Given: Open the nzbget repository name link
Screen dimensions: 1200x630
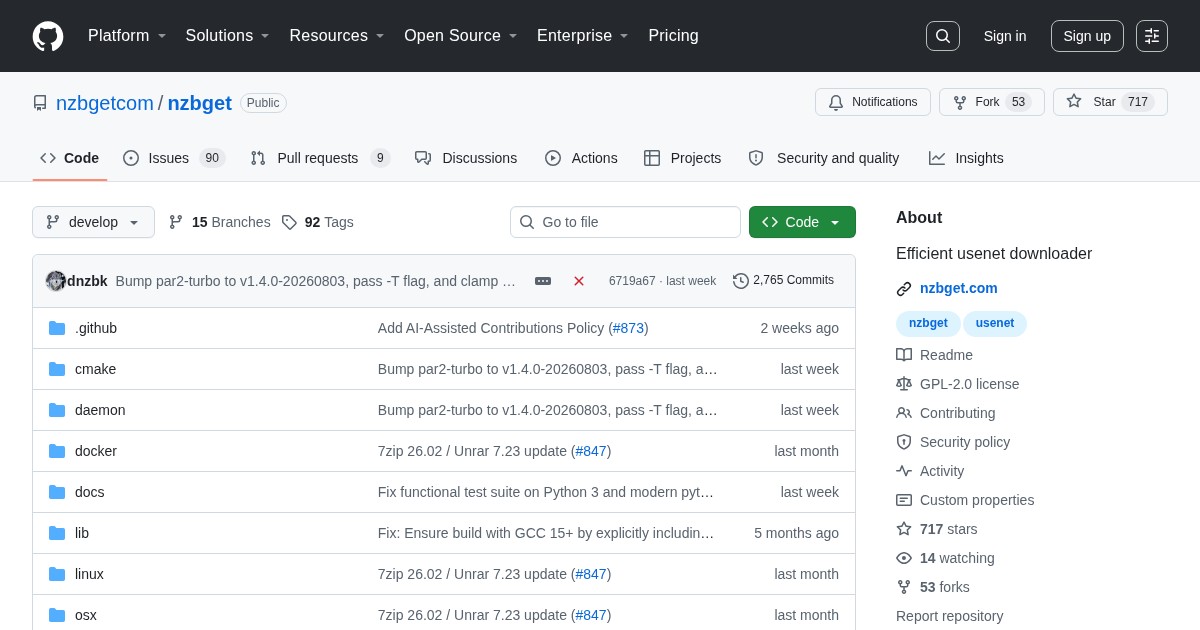Looking at the screenshot, I should point(200,103).
